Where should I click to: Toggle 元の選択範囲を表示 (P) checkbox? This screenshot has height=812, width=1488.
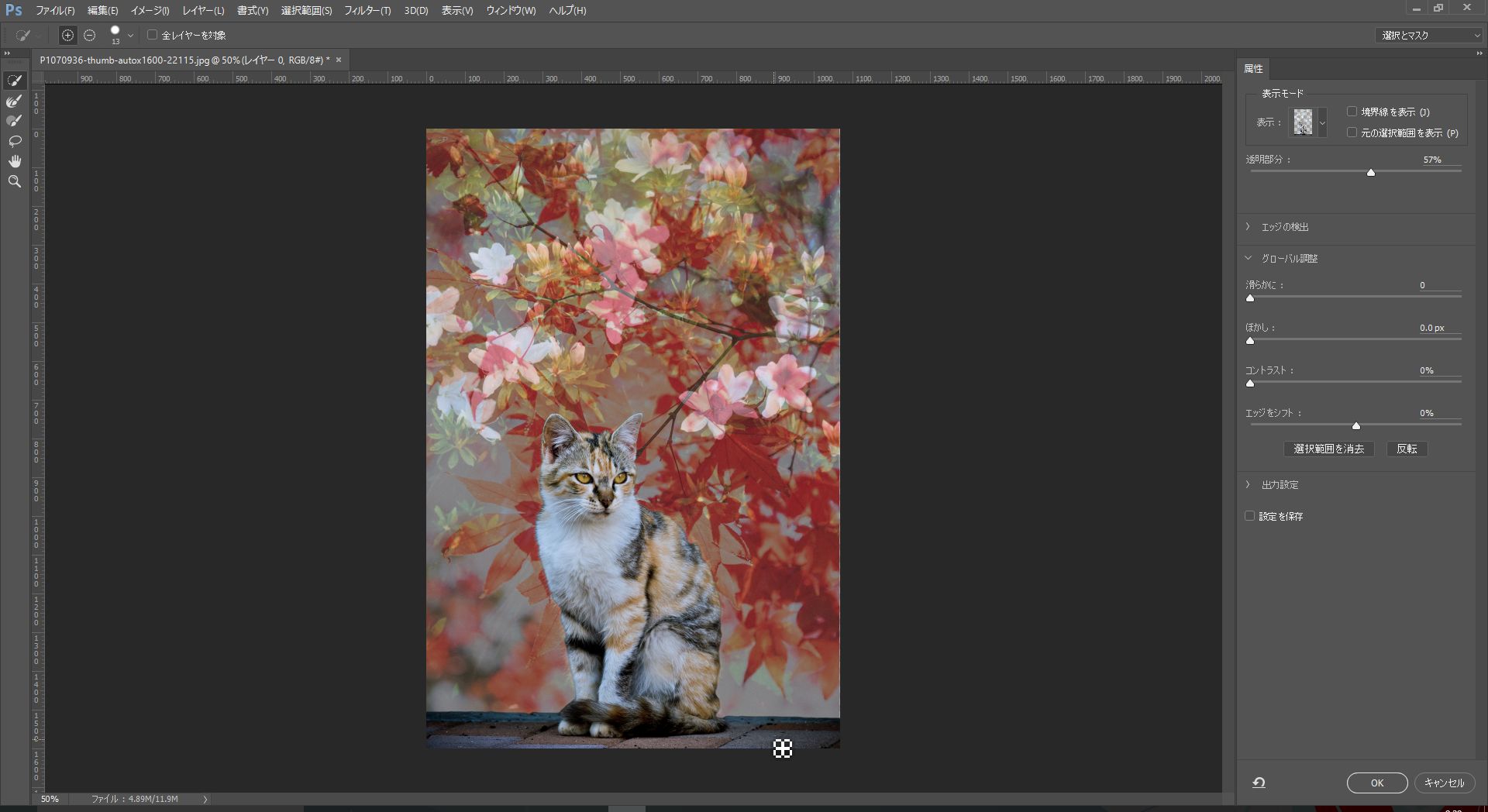click(x=1352, y=132)
